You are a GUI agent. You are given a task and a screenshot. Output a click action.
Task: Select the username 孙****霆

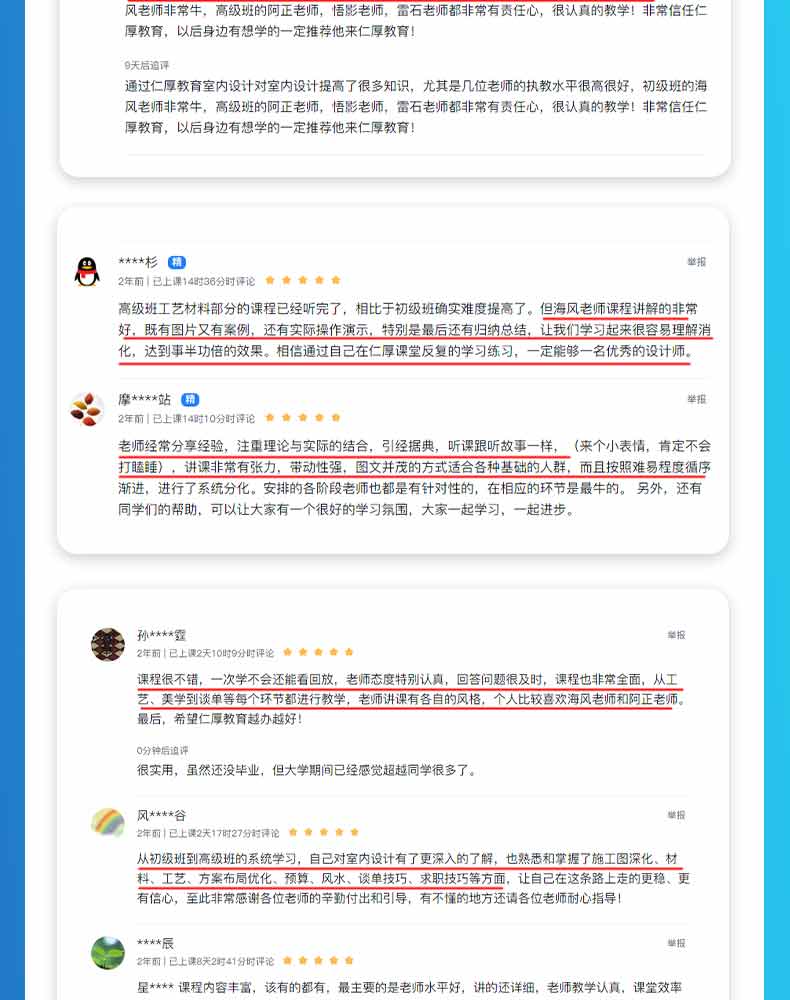coord(161,635)
